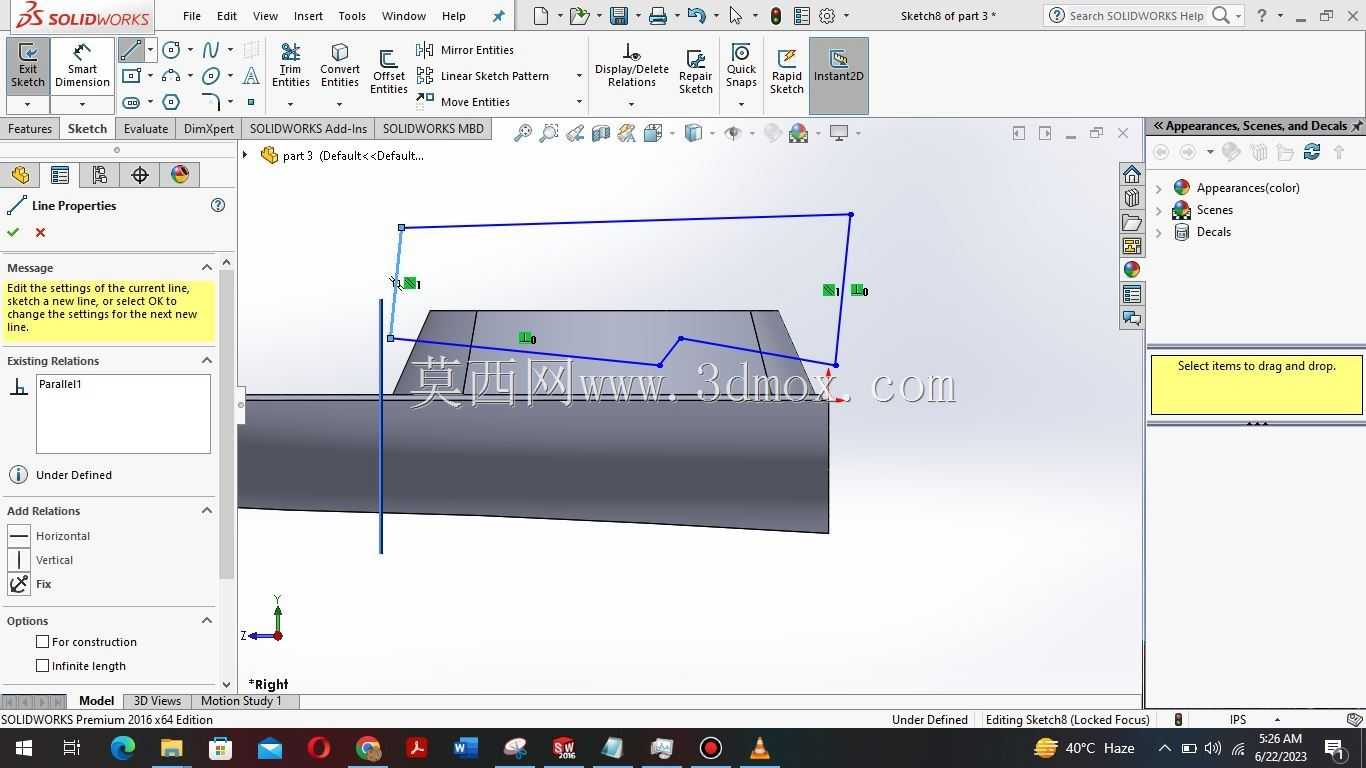Click Exit Sketch button
Viewport: 1366px width, 768px height.
[x=27, y=67]
